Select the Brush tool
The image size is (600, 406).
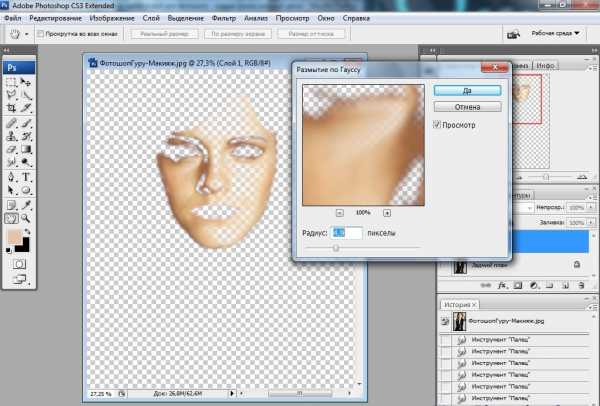(26, 123)
